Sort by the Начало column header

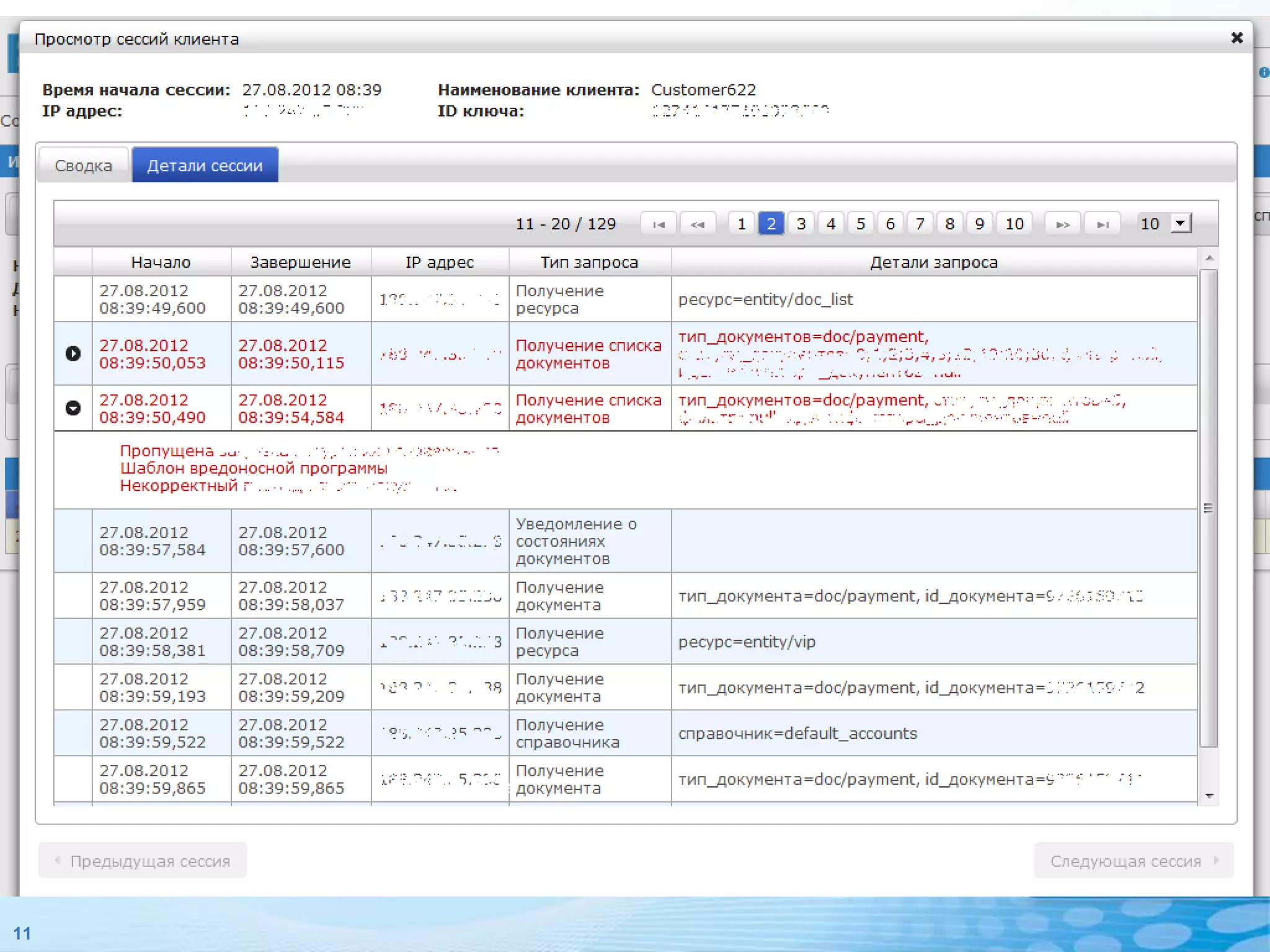point(161,262)
